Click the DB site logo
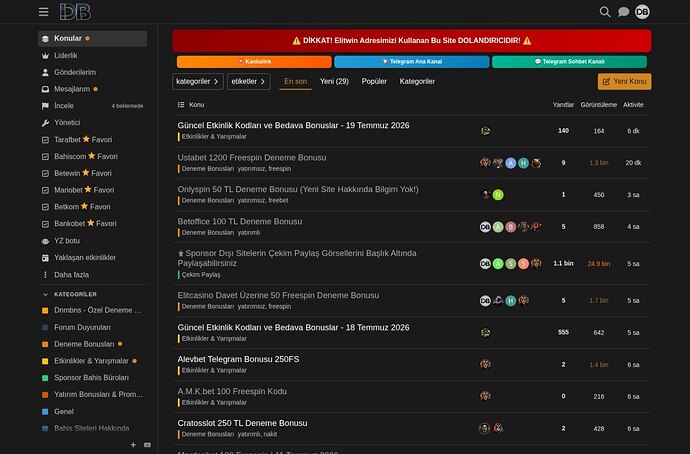Screen dimensions: 690x454 pos(75,12)
